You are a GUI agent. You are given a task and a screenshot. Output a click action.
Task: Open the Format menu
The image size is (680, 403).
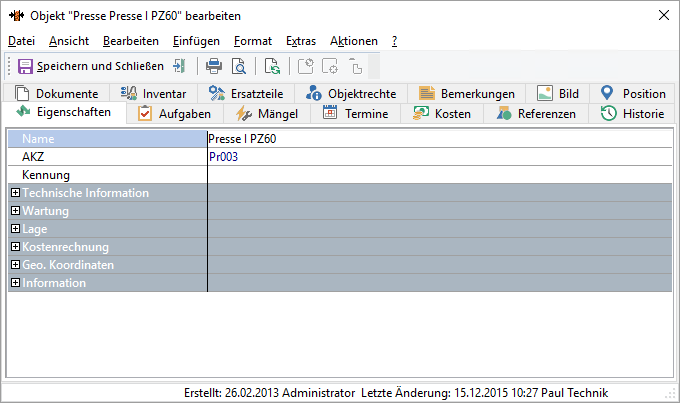253,41
